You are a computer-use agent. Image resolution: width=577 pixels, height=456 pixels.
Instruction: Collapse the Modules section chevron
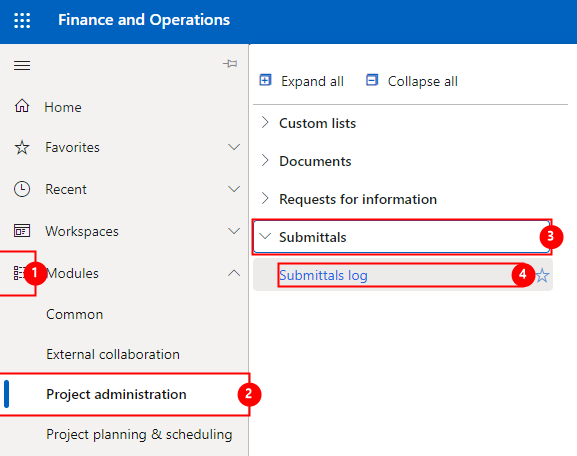coord(234,273)
